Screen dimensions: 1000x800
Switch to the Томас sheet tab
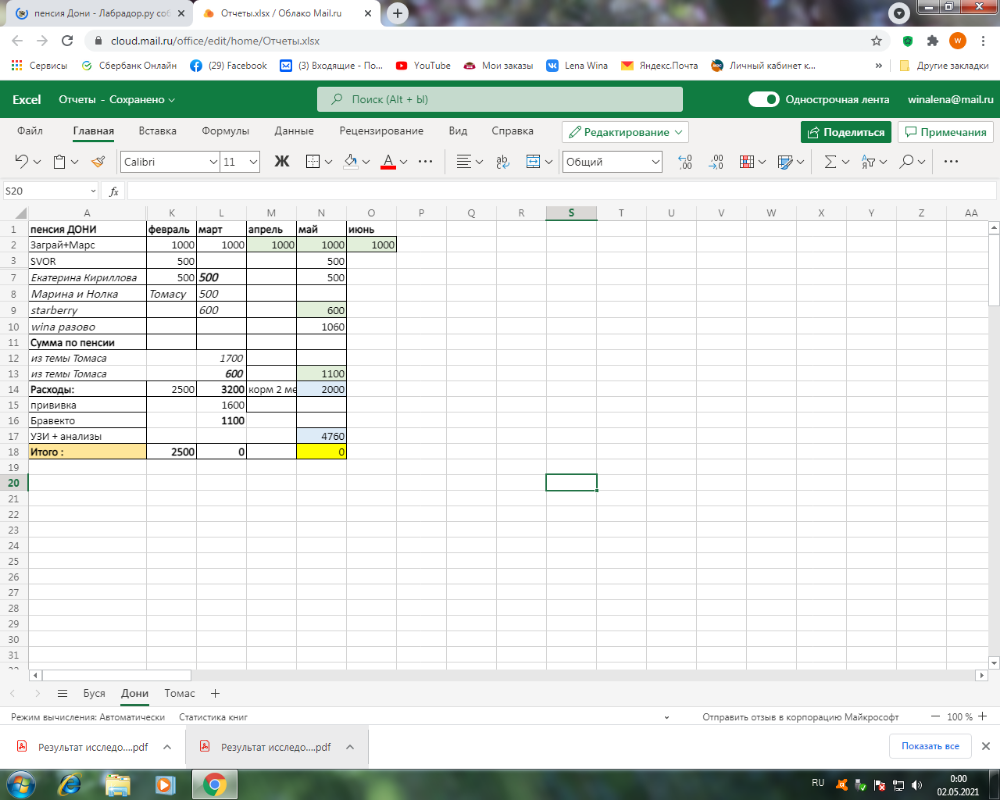coord(180,693)
